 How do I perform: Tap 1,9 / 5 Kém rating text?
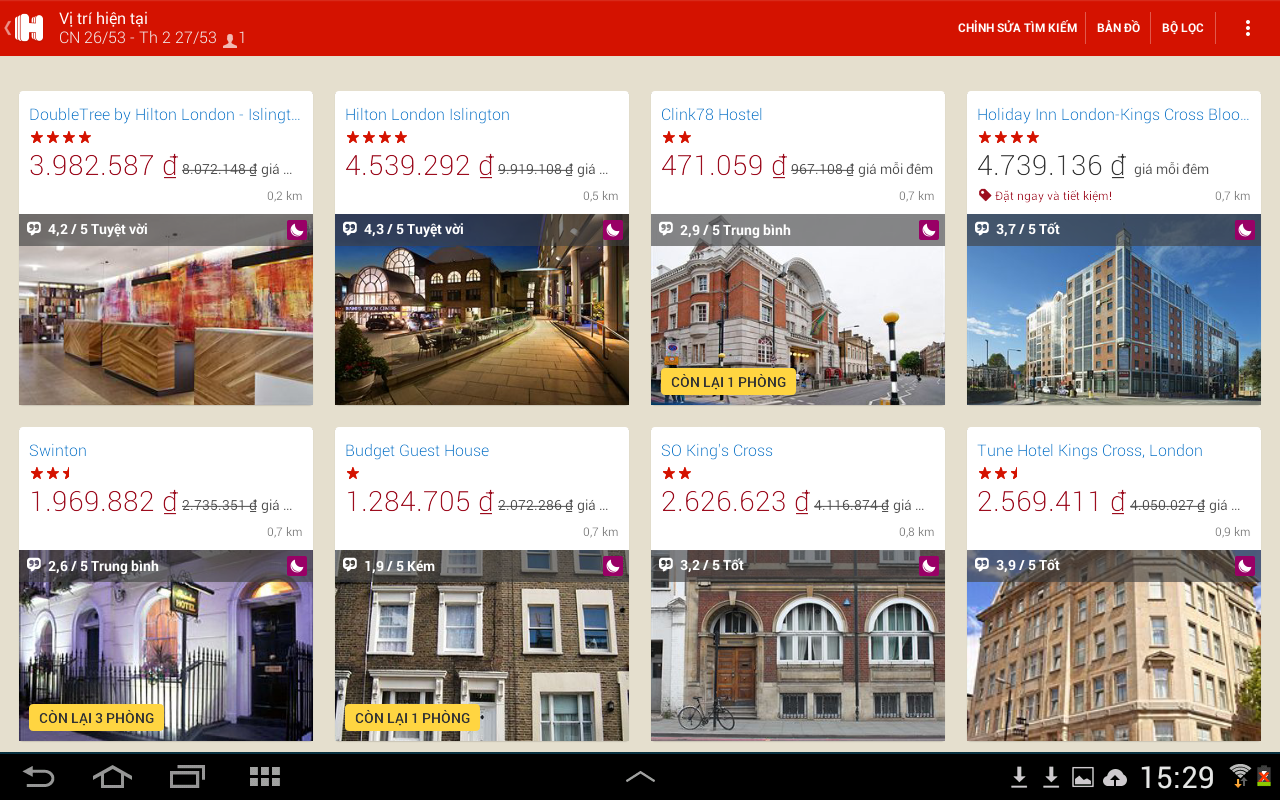(x=400, y=566)
